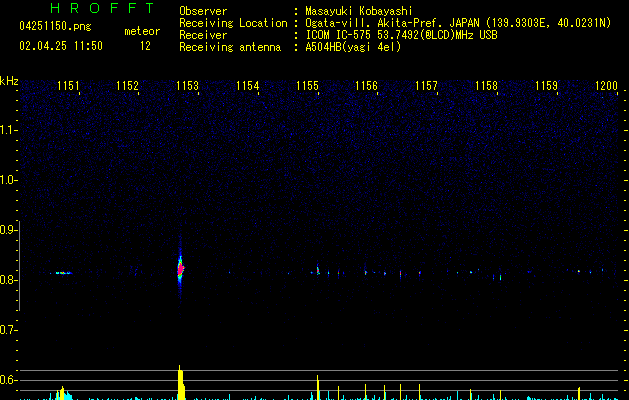Click the ICOM IC-575 53.7492 MHz receiver text

pyautogui.click(x=402, y=35)
